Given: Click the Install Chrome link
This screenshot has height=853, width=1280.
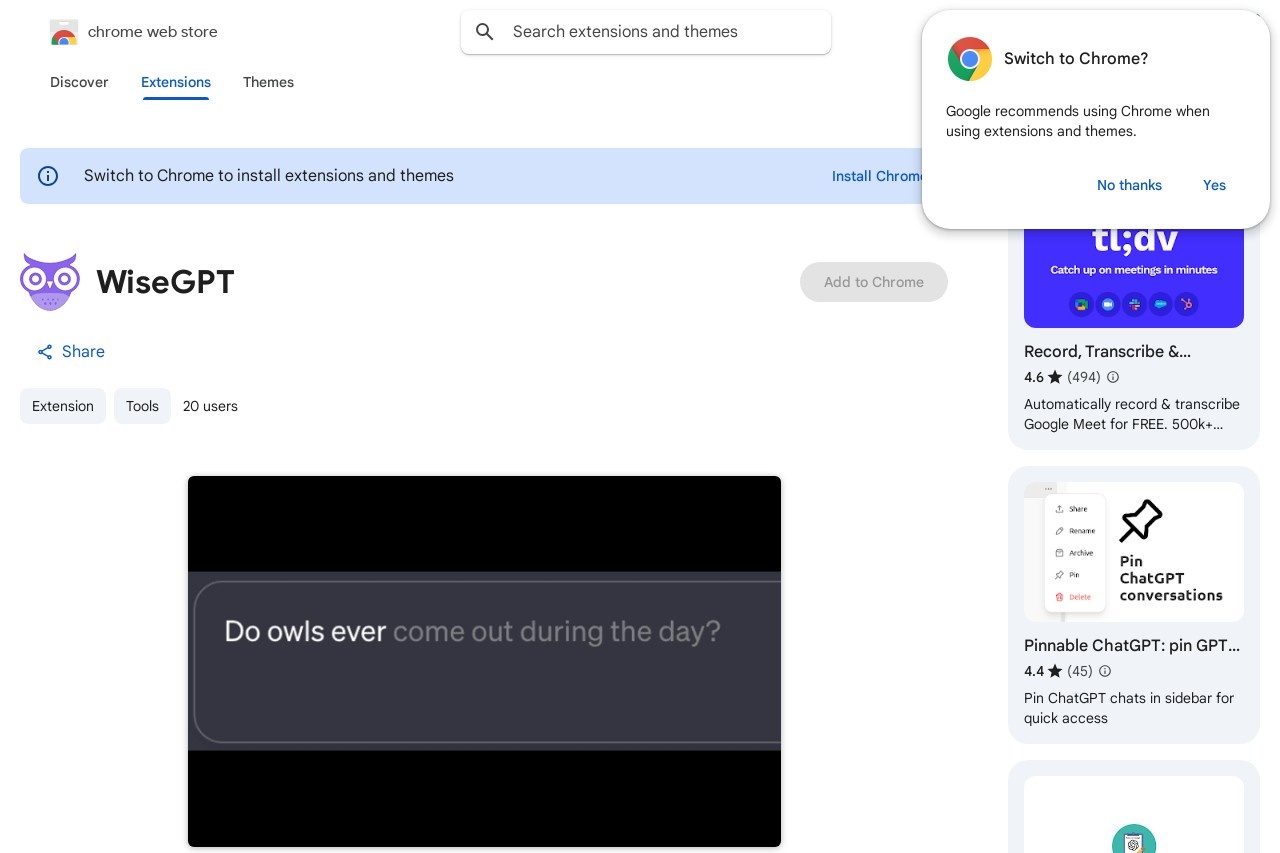Looking at the screenshot, I should (877, 176).
